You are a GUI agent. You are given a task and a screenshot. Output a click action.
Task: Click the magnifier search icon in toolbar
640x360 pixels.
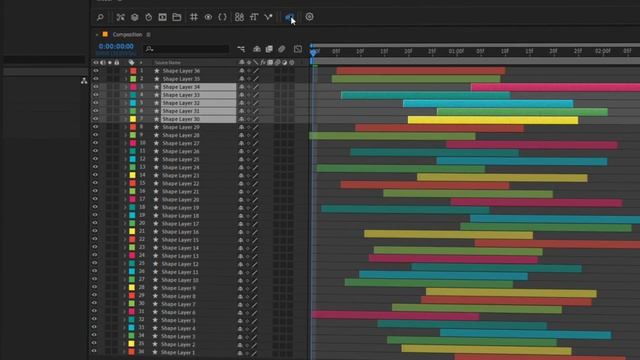click(100, 17)
